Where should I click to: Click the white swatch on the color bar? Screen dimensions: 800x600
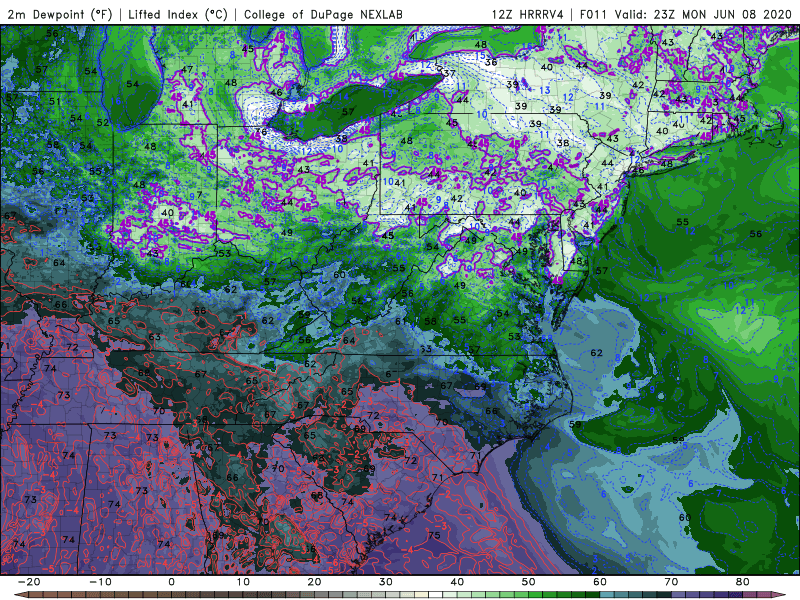(x=435, y=594)
